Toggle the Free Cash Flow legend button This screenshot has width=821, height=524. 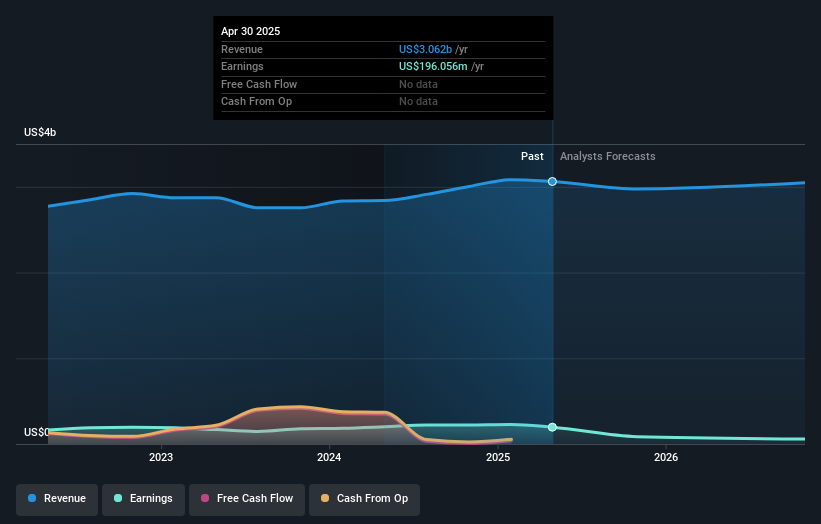pos(247,499)
